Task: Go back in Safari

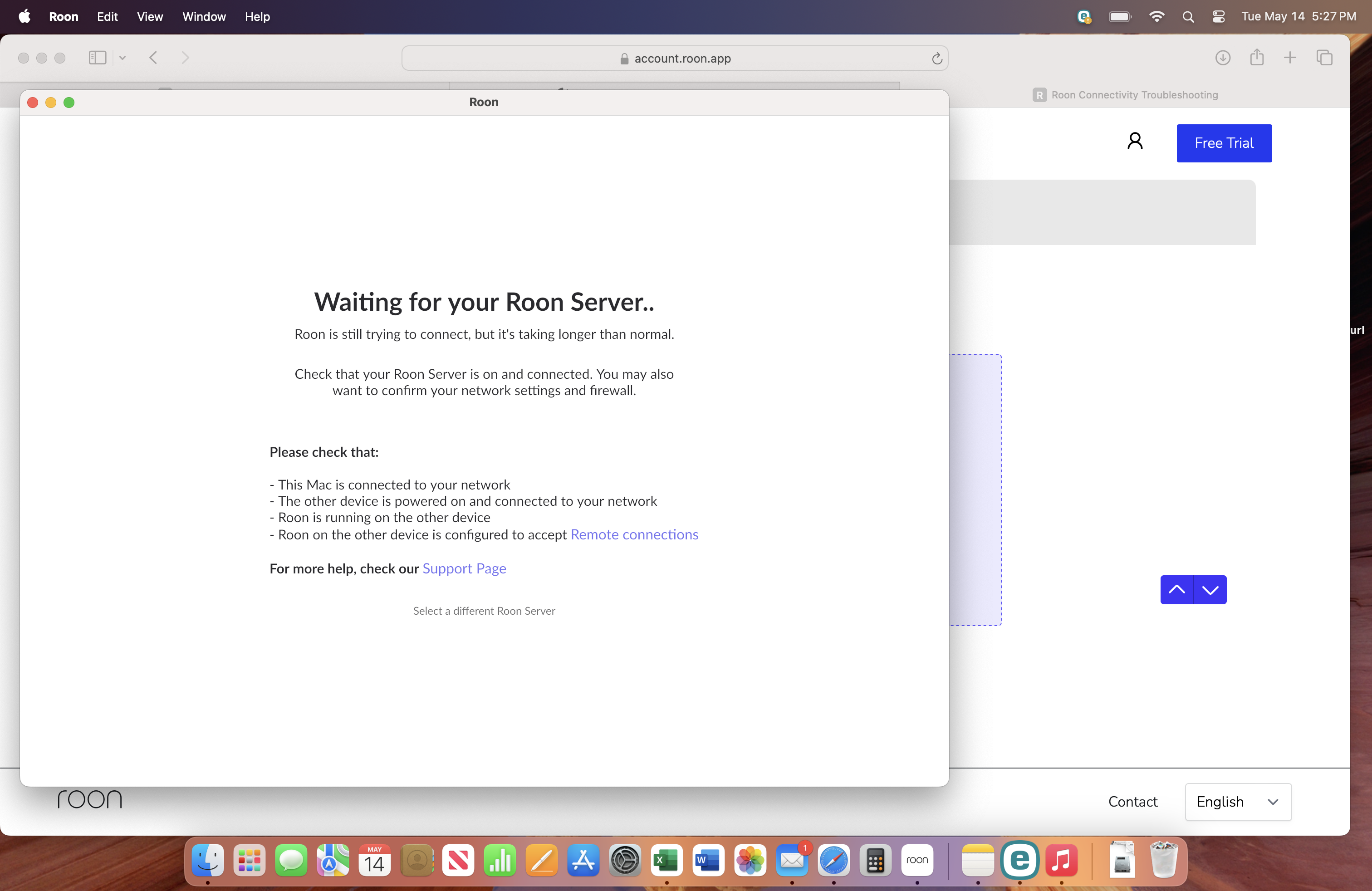Action: tap(153, 58)
